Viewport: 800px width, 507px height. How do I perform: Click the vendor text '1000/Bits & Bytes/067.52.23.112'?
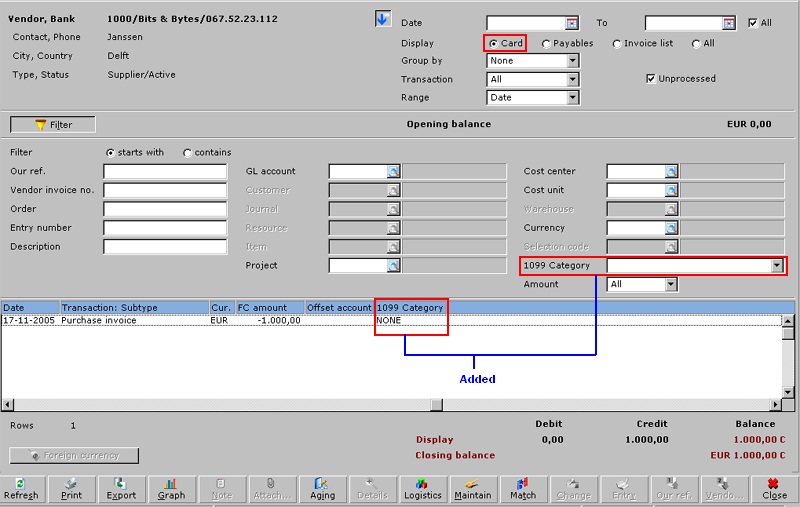[x=192, y=19]
